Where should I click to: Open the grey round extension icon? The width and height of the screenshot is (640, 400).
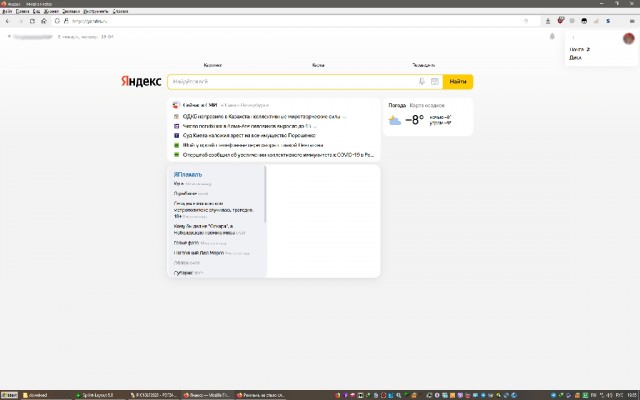(572, 21)
